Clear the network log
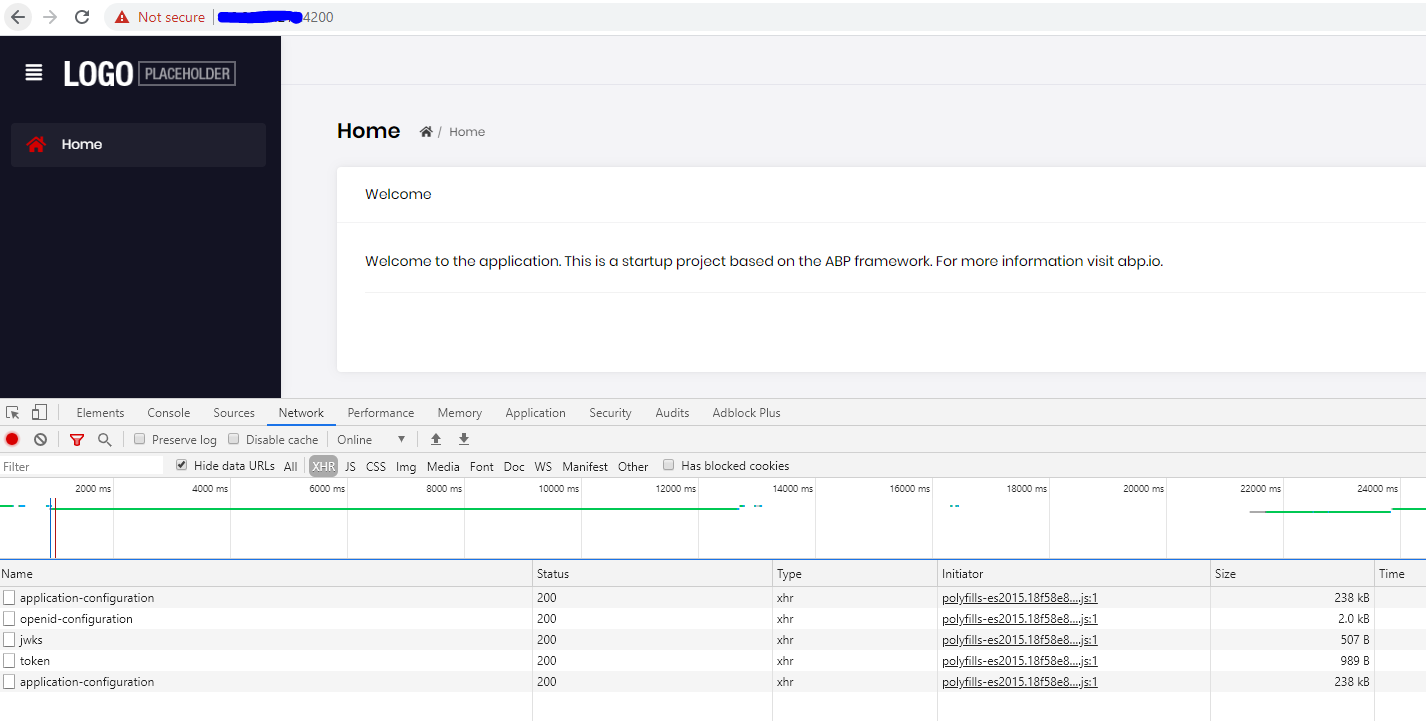Image resolution: width=1426 pixels, height=721 pixels. coord(40,439)
